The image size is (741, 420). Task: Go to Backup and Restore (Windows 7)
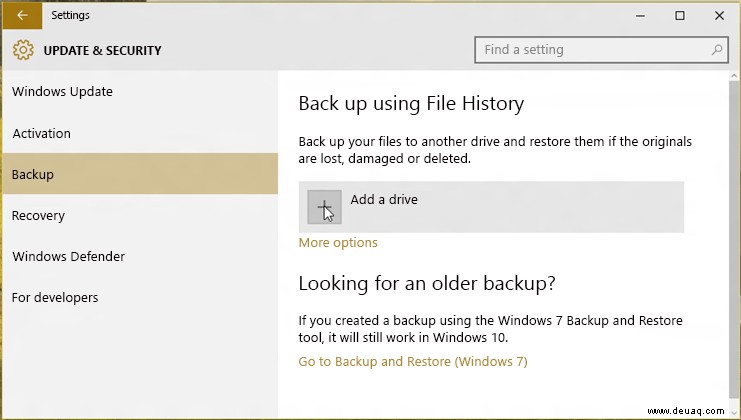413,362
